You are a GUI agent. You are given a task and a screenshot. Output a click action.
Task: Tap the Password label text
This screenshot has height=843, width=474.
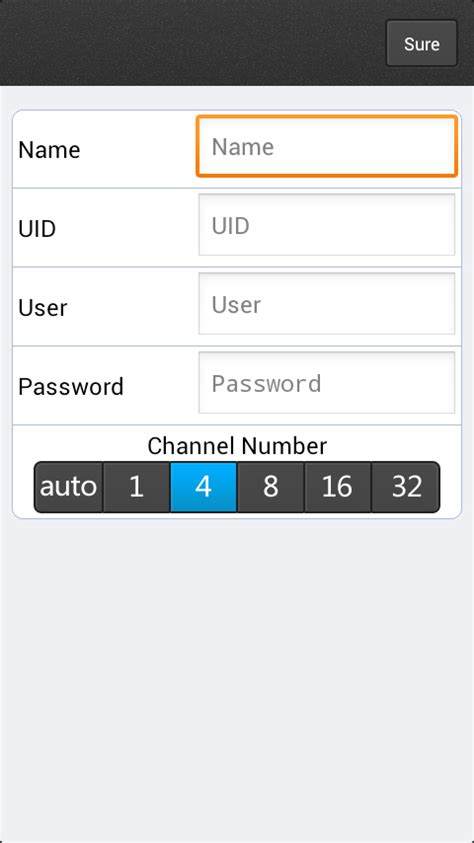pos(71,387)
